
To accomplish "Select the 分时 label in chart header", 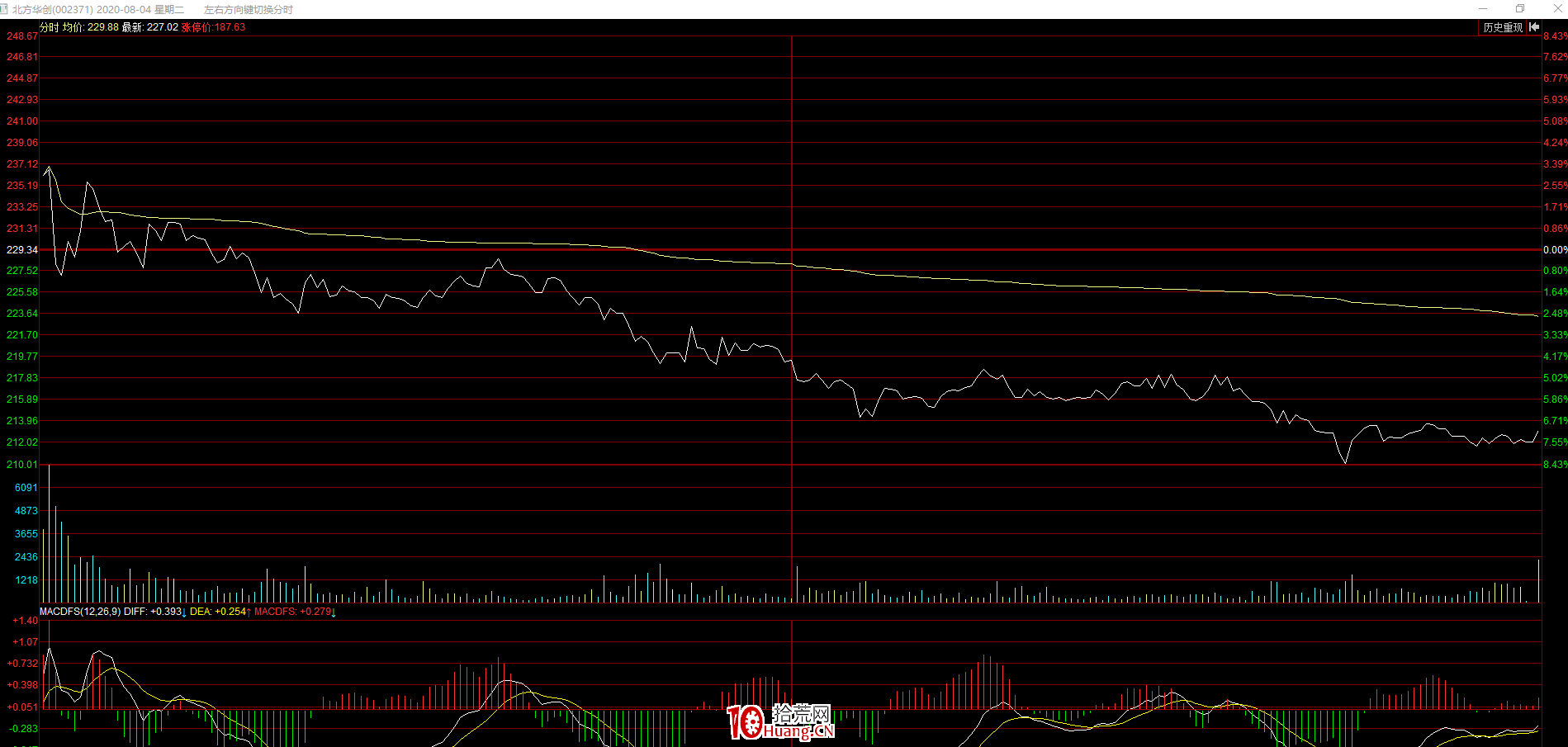I will pyautogui.click(x=50, y=27).
